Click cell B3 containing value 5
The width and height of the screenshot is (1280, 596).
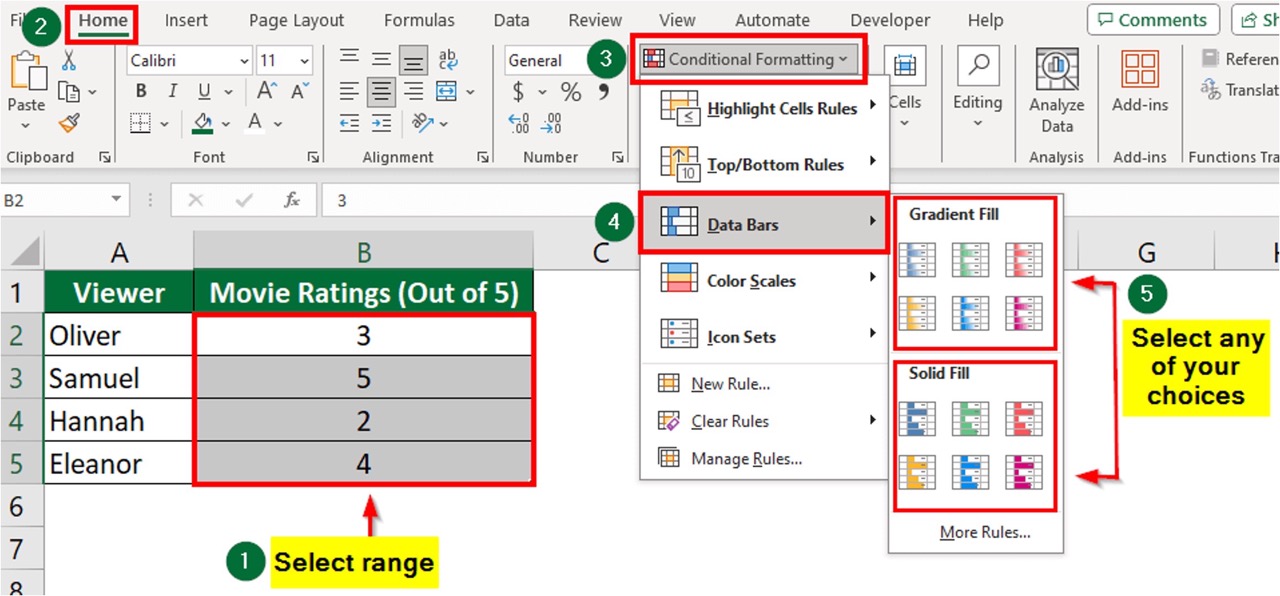coord(363,378)
